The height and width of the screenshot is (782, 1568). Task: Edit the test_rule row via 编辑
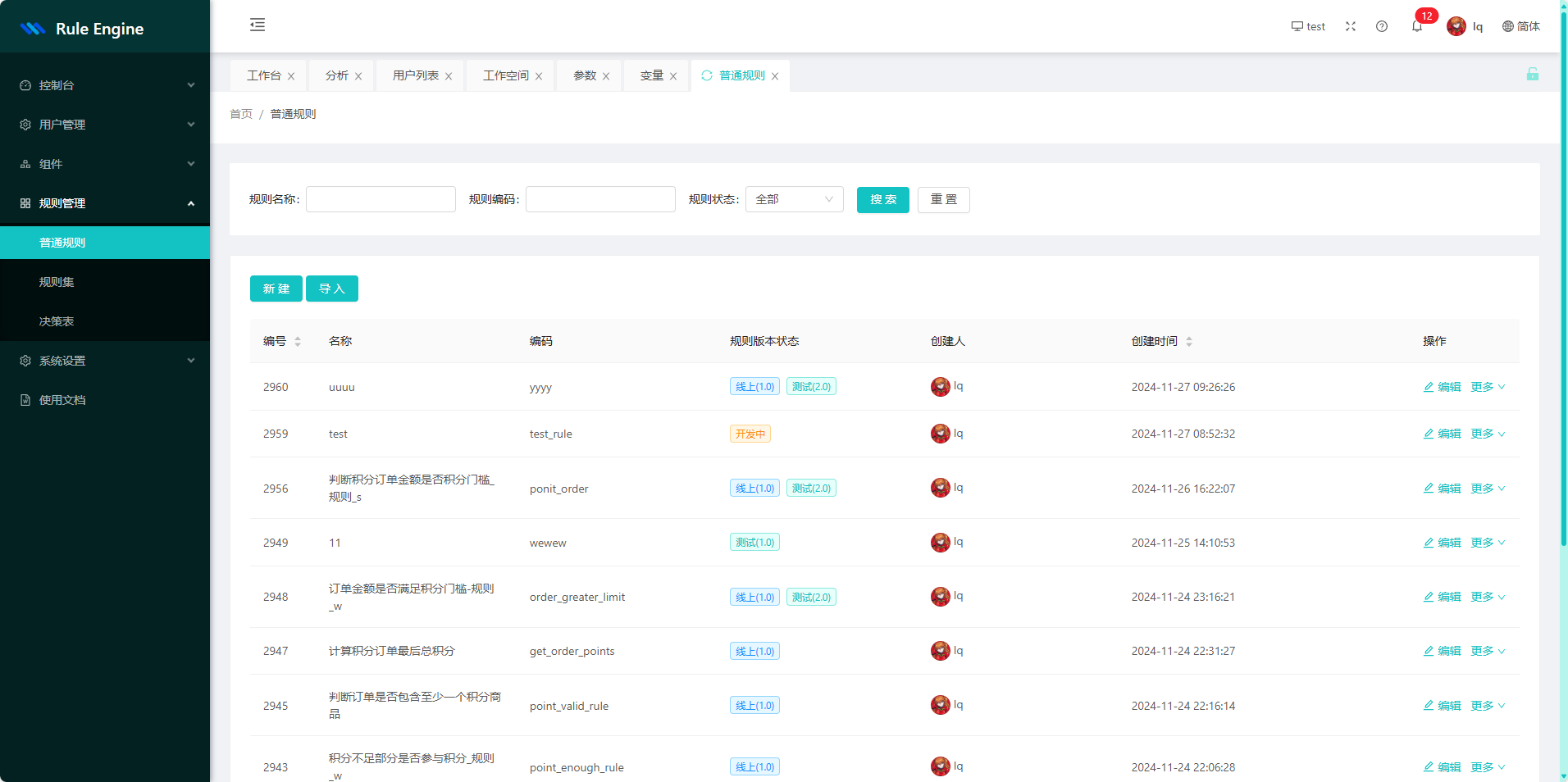click(x=1443, y=434)
